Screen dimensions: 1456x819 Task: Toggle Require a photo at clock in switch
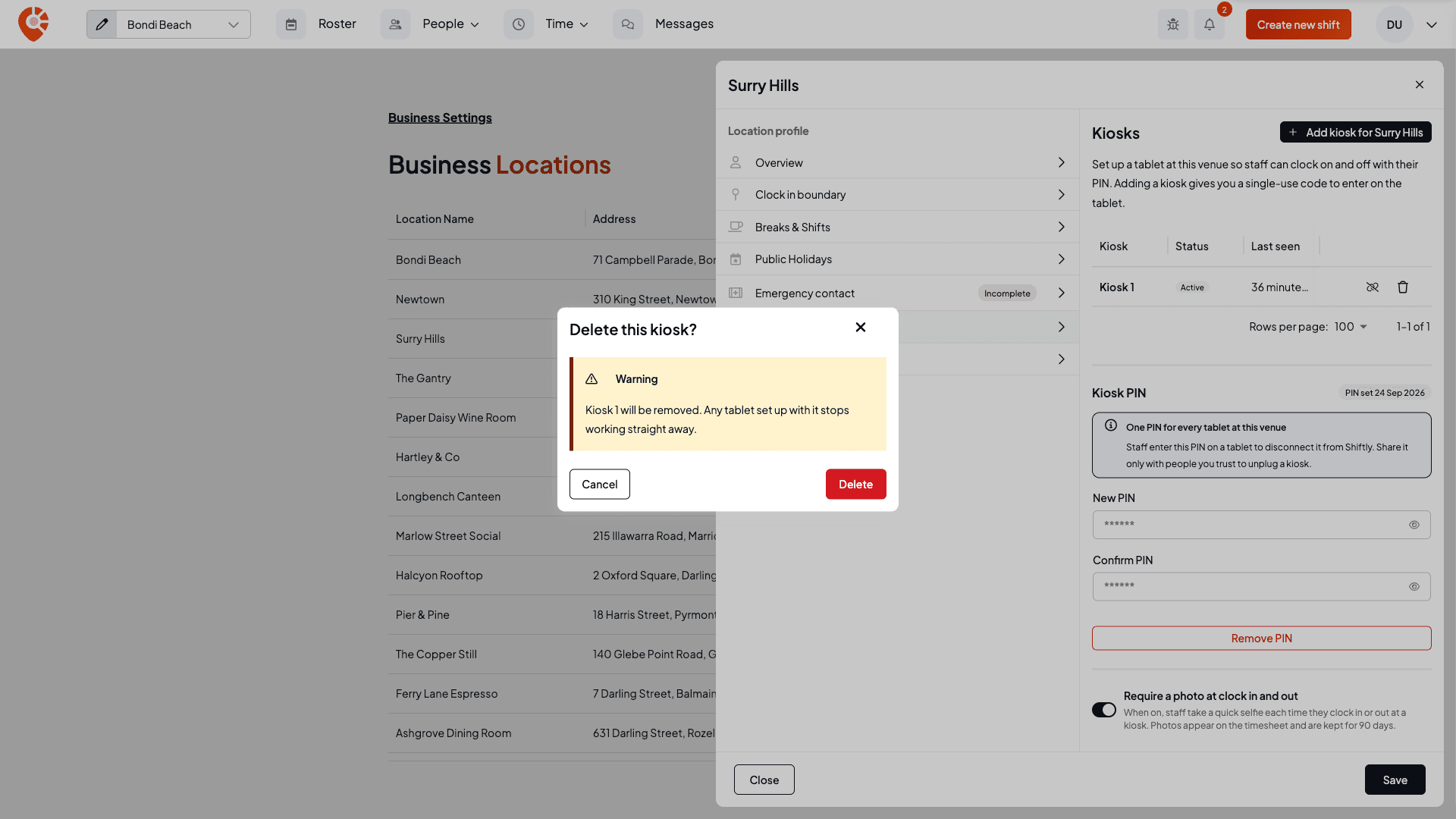point(1104,710)
